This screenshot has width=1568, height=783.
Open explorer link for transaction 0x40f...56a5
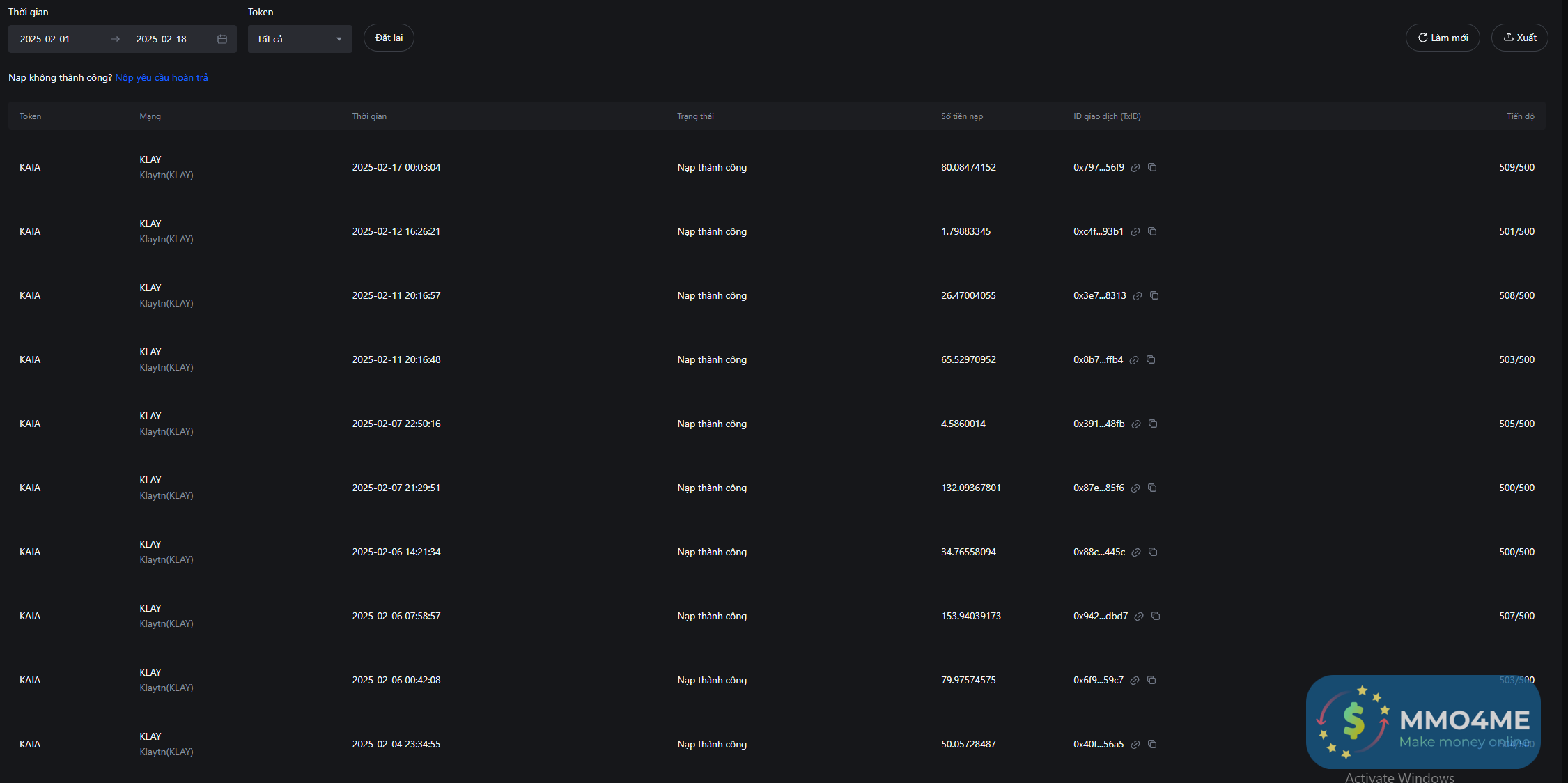[1135, 745]
